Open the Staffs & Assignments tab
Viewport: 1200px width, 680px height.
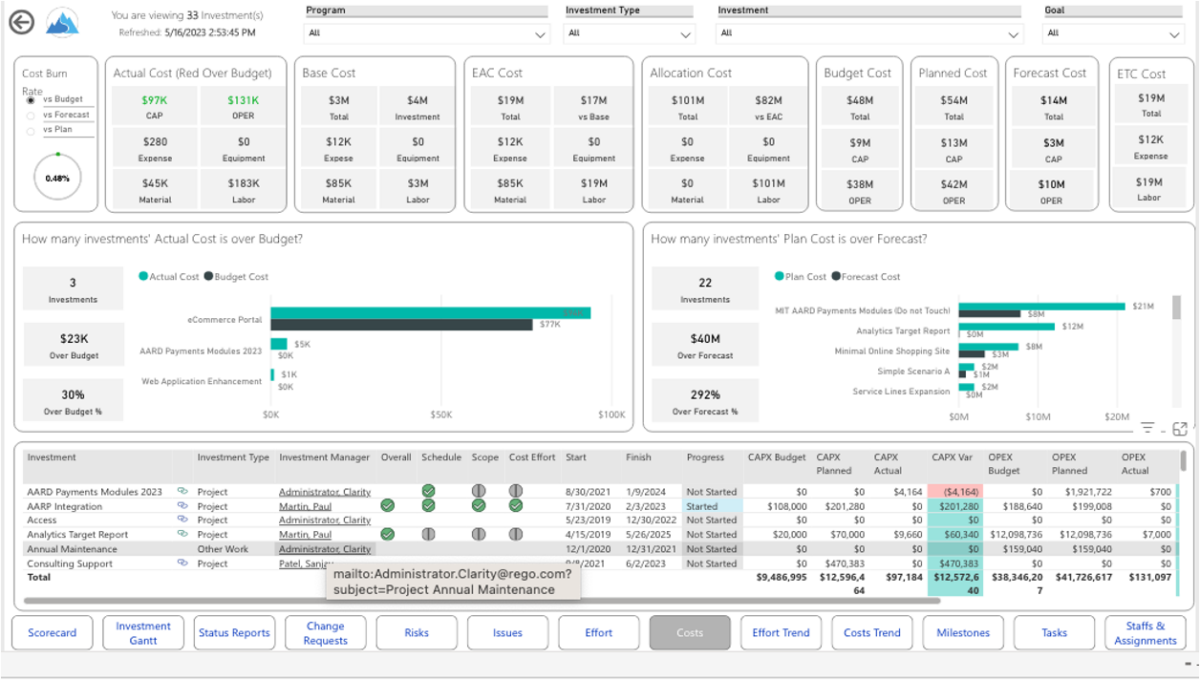tap(1144, 632)
